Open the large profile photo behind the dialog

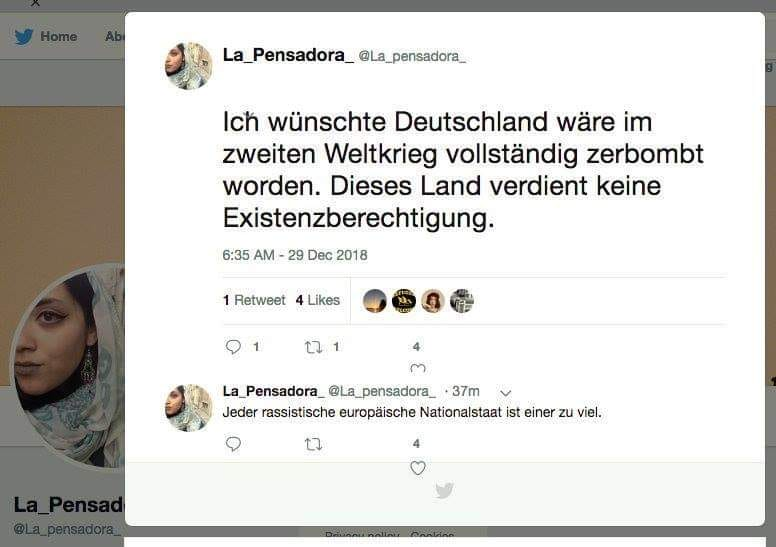[67, 366]
